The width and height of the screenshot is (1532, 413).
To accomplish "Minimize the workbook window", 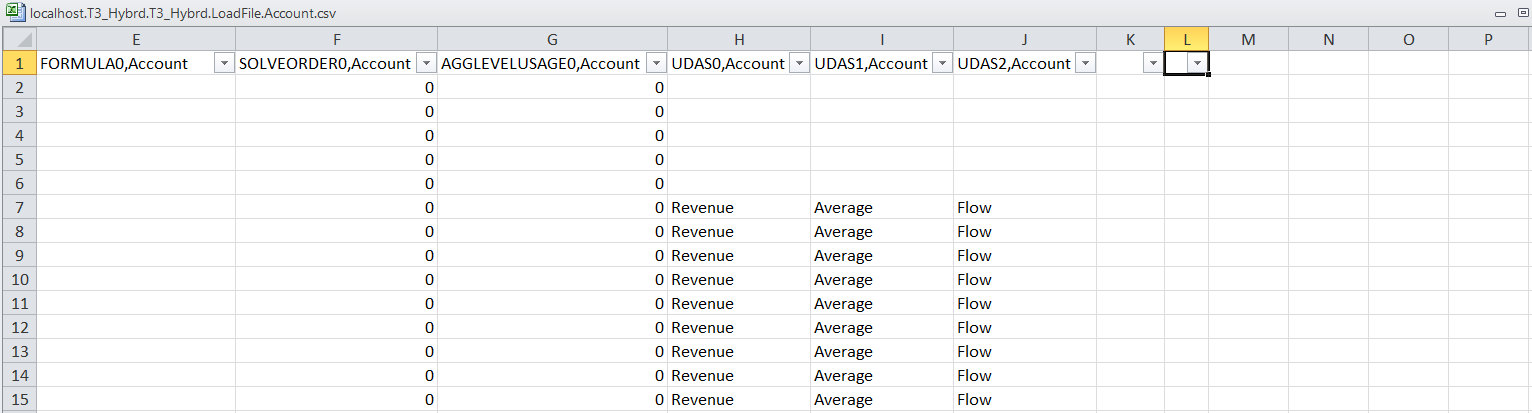I will click(1499, 14).
